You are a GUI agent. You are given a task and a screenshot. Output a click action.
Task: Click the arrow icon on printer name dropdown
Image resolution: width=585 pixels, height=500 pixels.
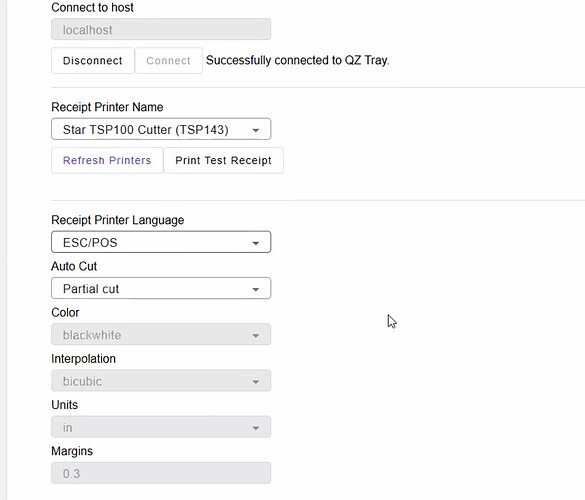click(256, 130)
